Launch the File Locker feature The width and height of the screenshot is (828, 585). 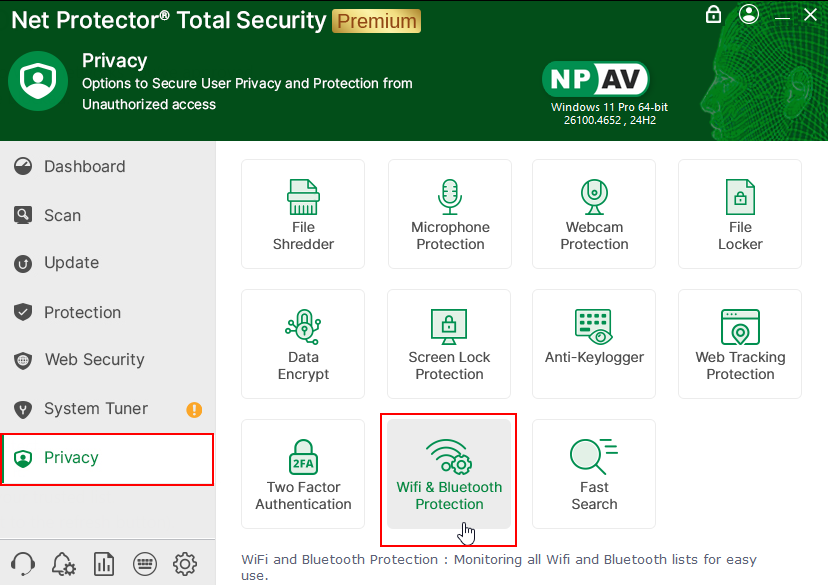tap(740, 214)
